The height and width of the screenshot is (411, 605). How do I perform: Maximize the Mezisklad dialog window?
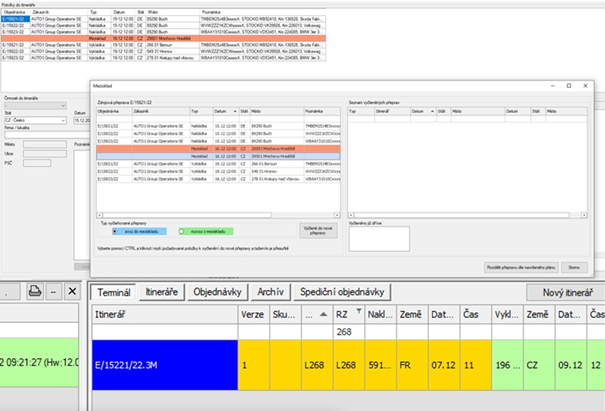569,86
